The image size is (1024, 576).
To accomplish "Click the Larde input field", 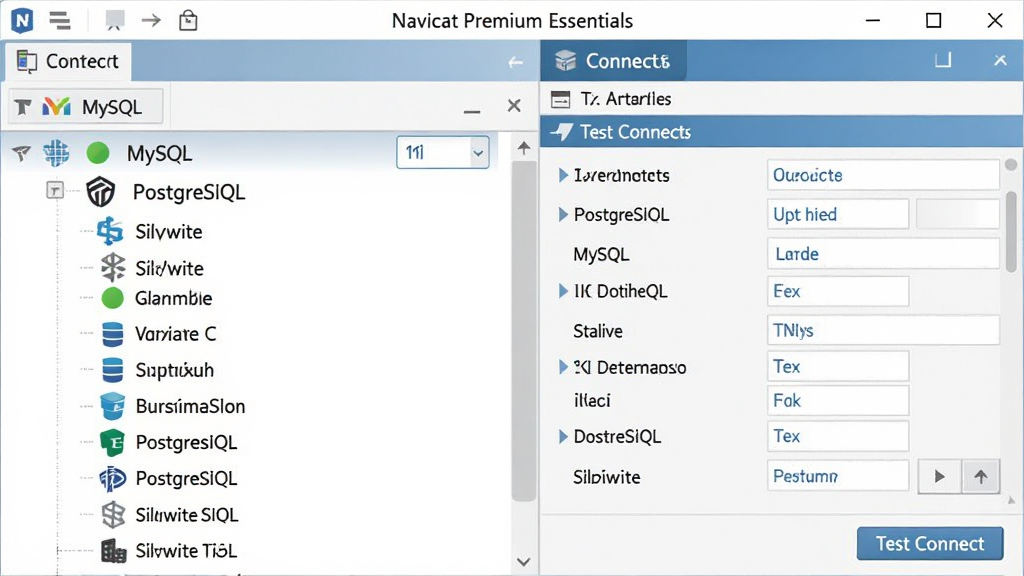I will pyautogui.click(x=883, y=253).
